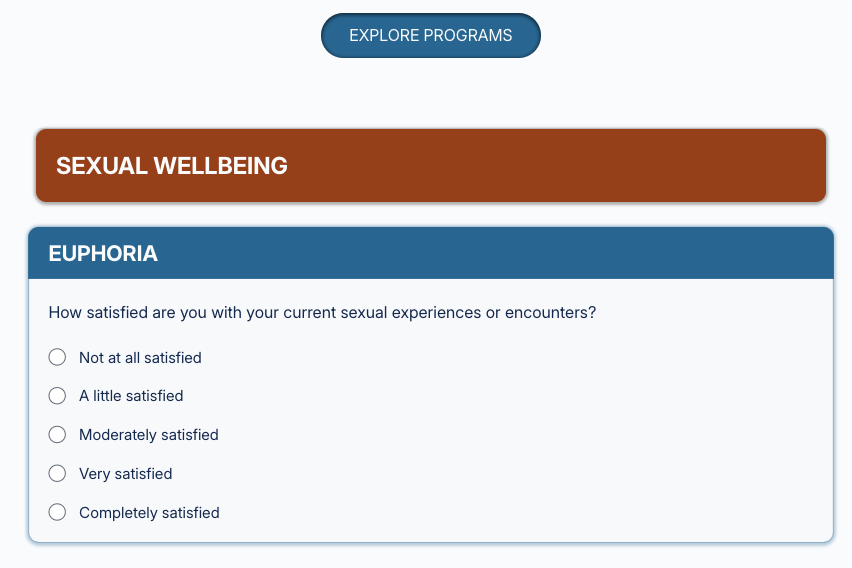This screenshot has height=568, width=852.
Task: Click the sexual experiences satisfaction question text
Action: click(x=322, y=313)
